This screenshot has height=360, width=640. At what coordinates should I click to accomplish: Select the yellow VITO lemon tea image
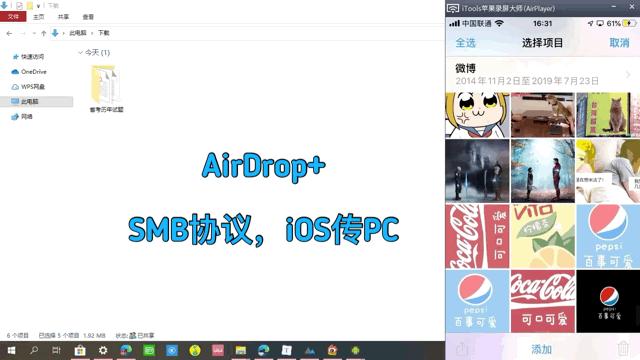[x=543, y=236]
